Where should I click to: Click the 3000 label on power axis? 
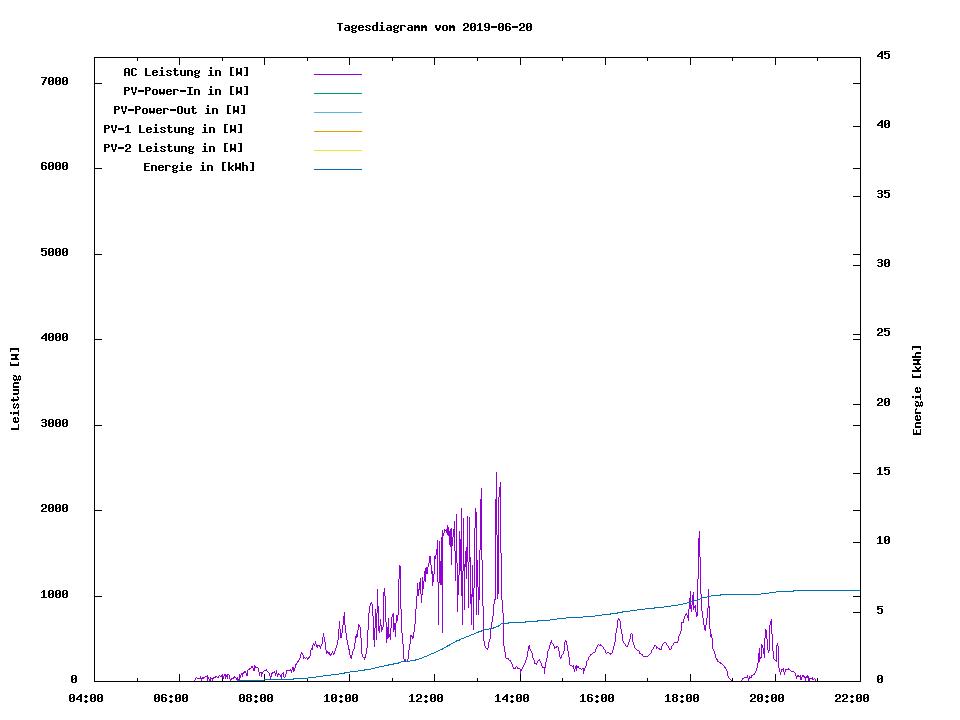[54, 424]
